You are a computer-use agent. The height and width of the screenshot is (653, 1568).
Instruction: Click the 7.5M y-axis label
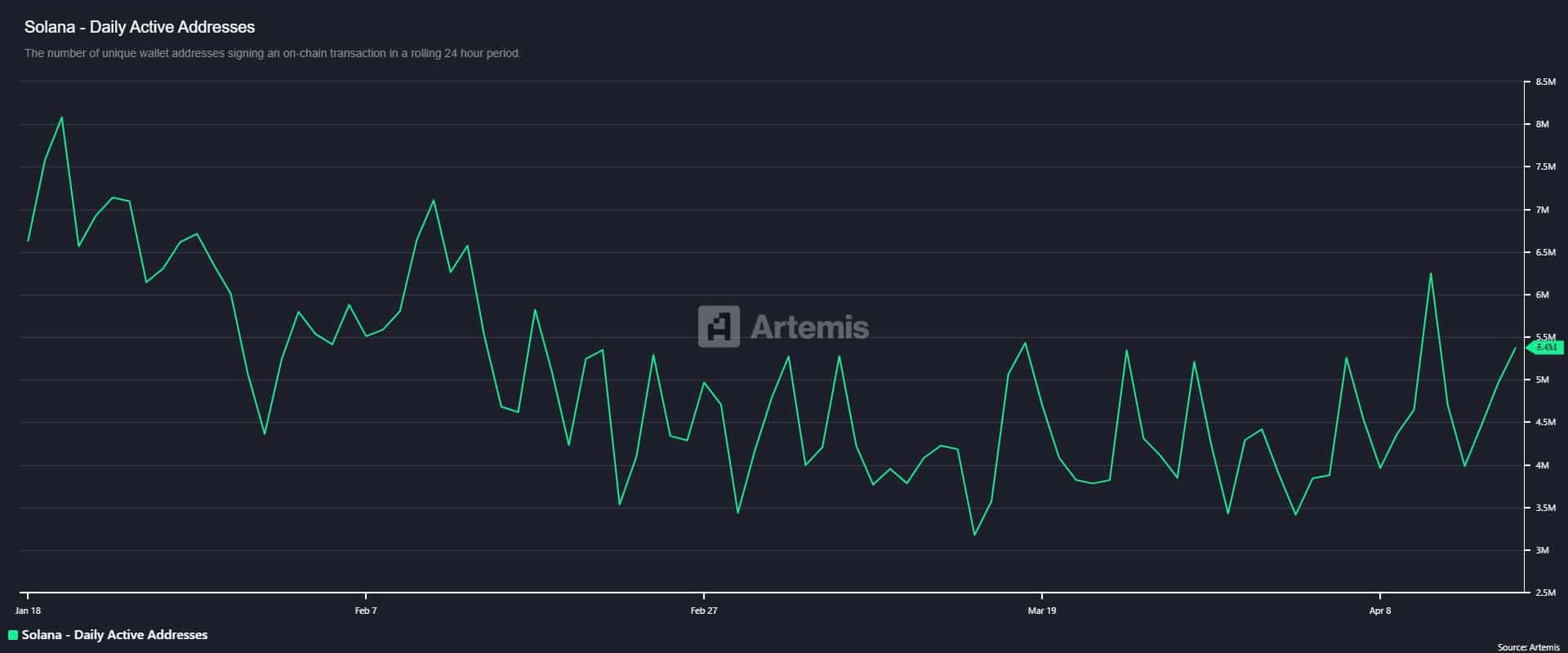[1545, 167]
